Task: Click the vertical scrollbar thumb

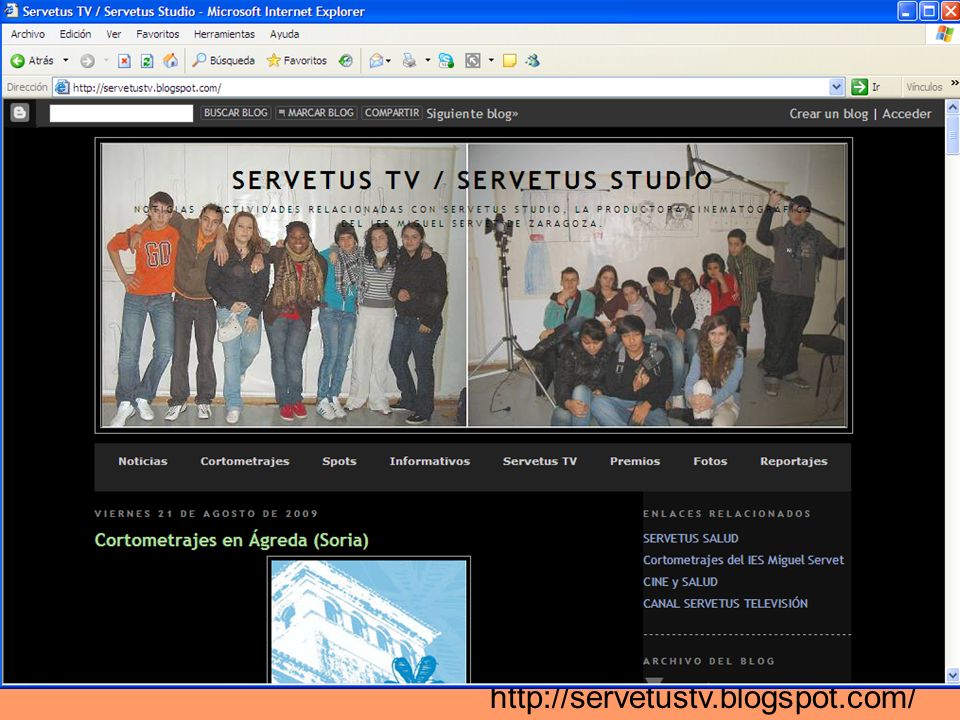Action: [x=953, y=134]
